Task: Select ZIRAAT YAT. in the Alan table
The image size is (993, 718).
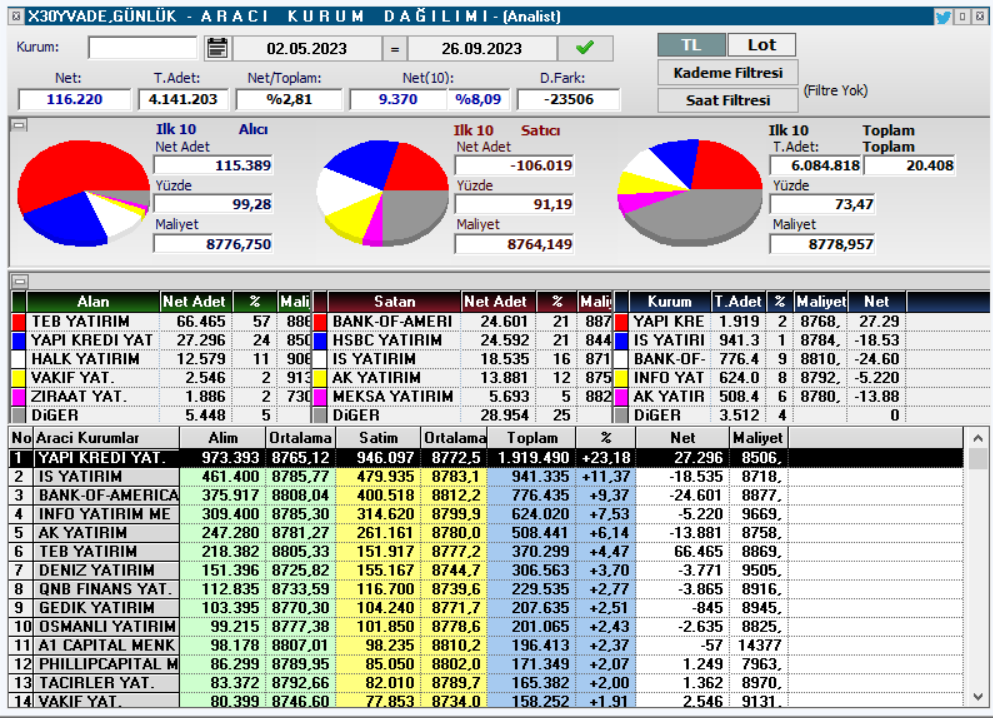Action: click(x=161, y=396)
